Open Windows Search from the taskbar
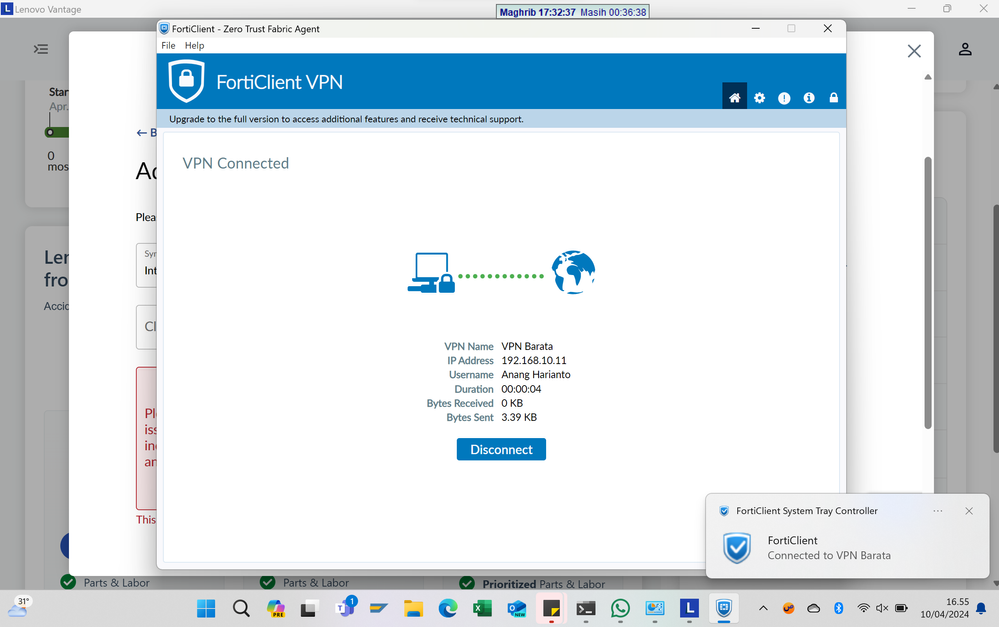This screenshot has width=999, height=627. pos(241,609)
